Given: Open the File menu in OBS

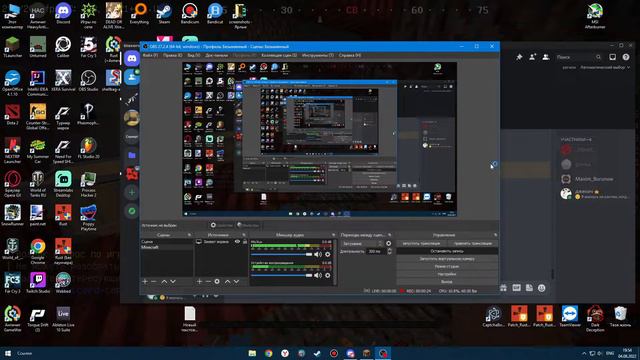Looking at the screenshot, I should tap(150, 55).
